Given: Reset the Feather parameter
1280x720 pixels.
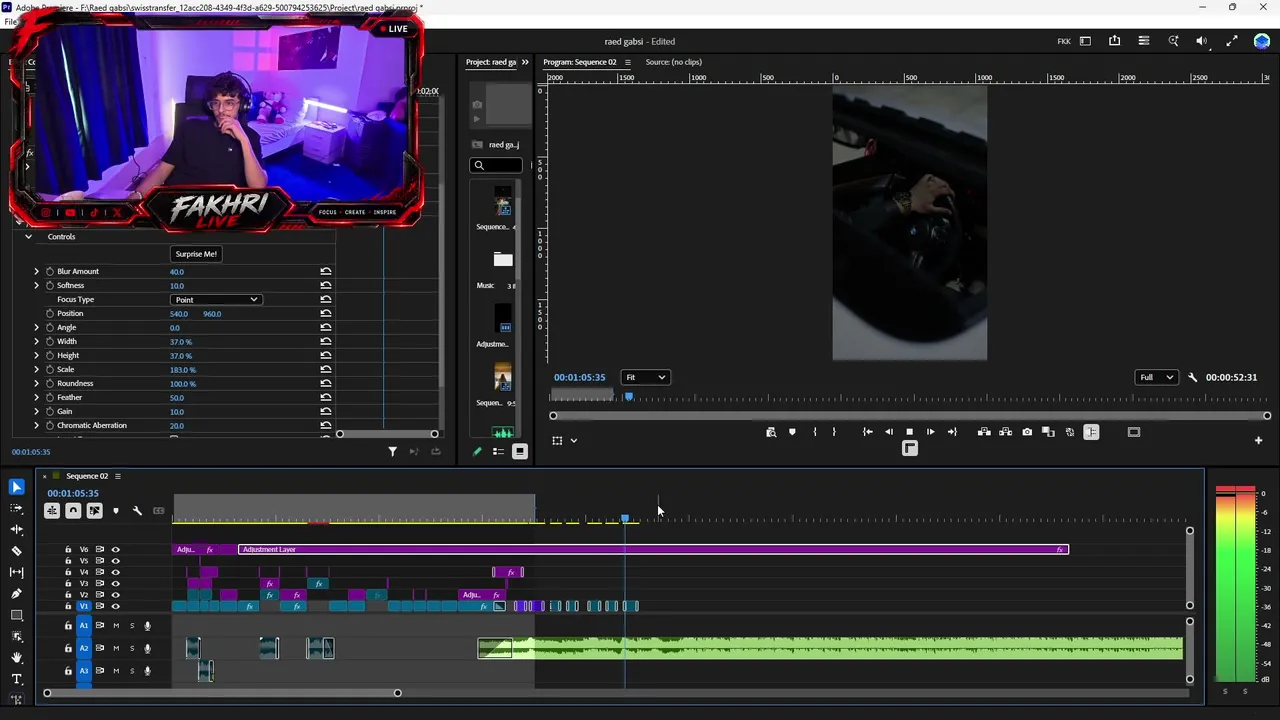Looking at the screenshot, I should click(326, 397).
